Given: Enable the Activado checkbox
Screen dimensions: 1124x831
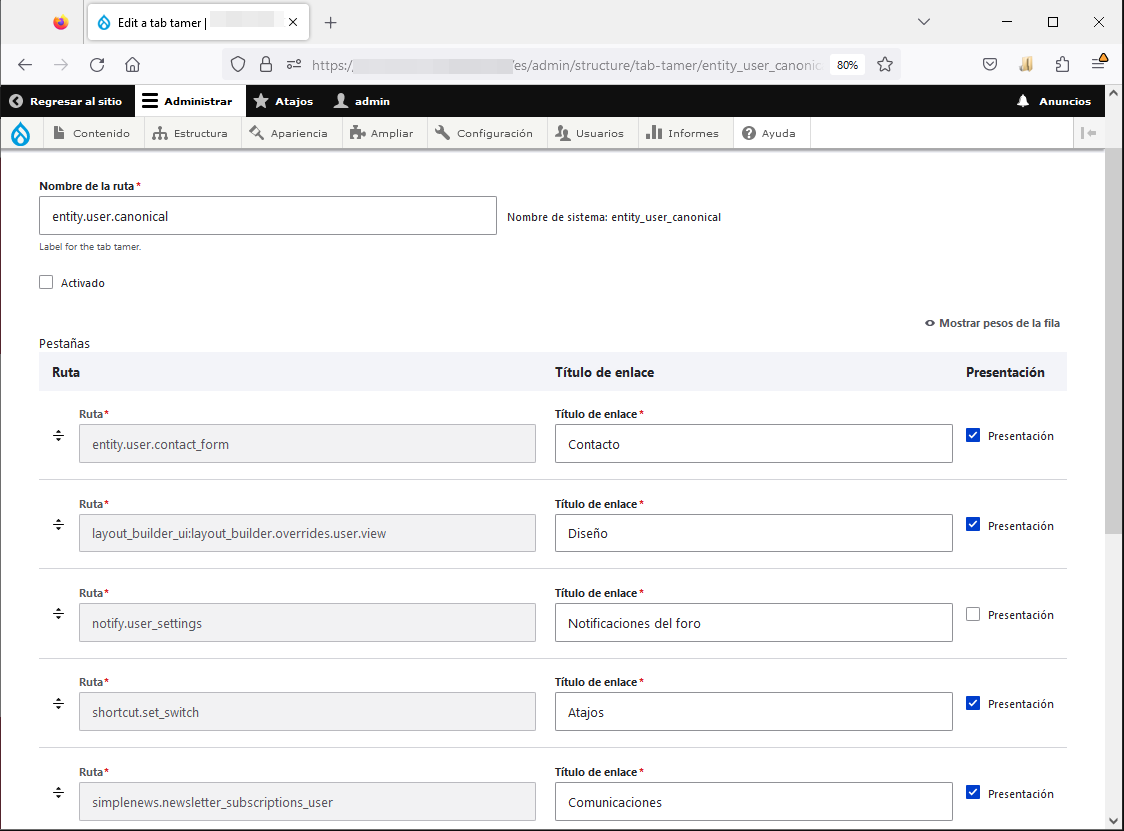Looking at the screenshot, I should click(46, 282).
